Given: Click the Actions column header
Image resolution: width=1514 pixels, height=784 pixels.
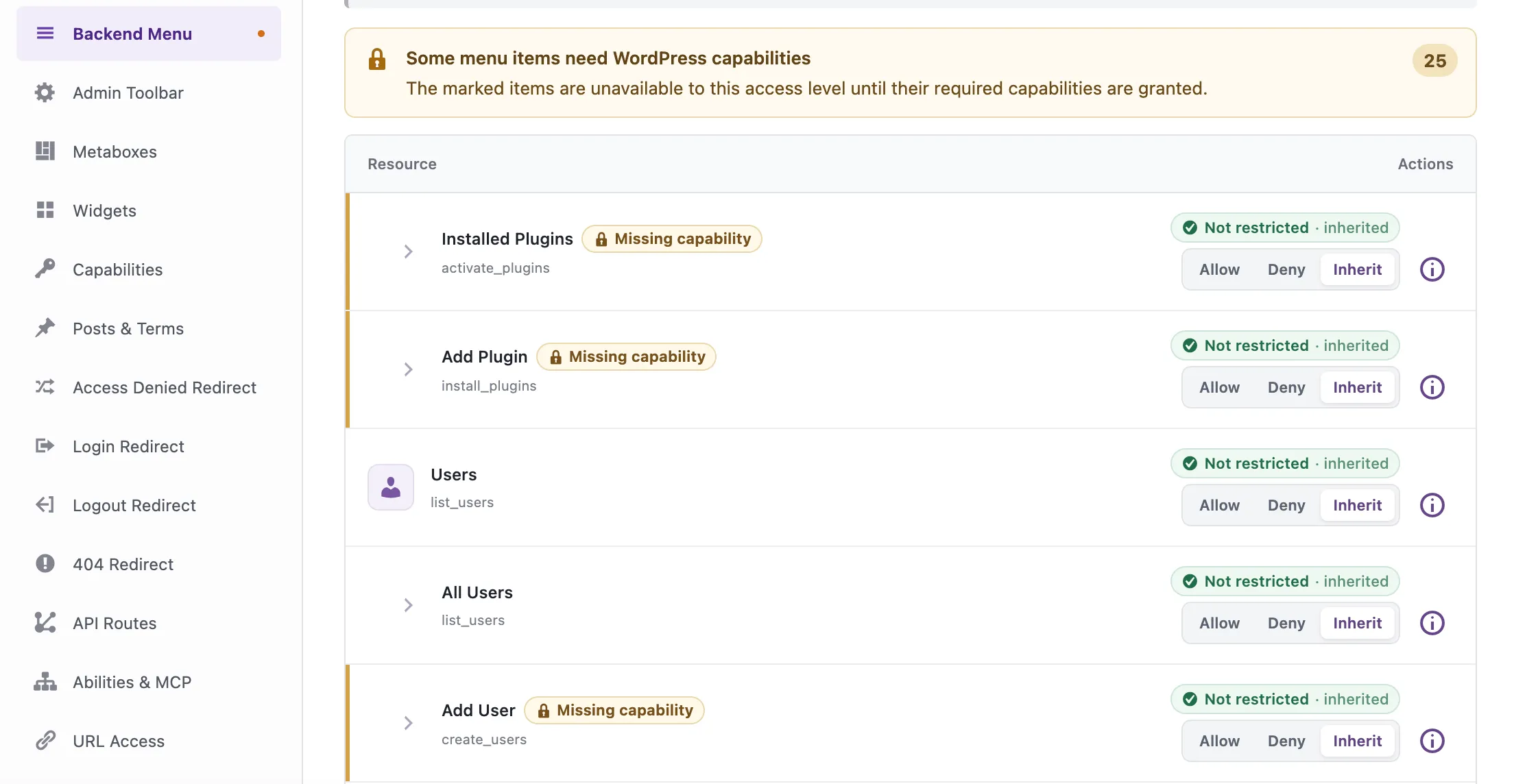Looking at the screenshot, I should point(1426,164).
